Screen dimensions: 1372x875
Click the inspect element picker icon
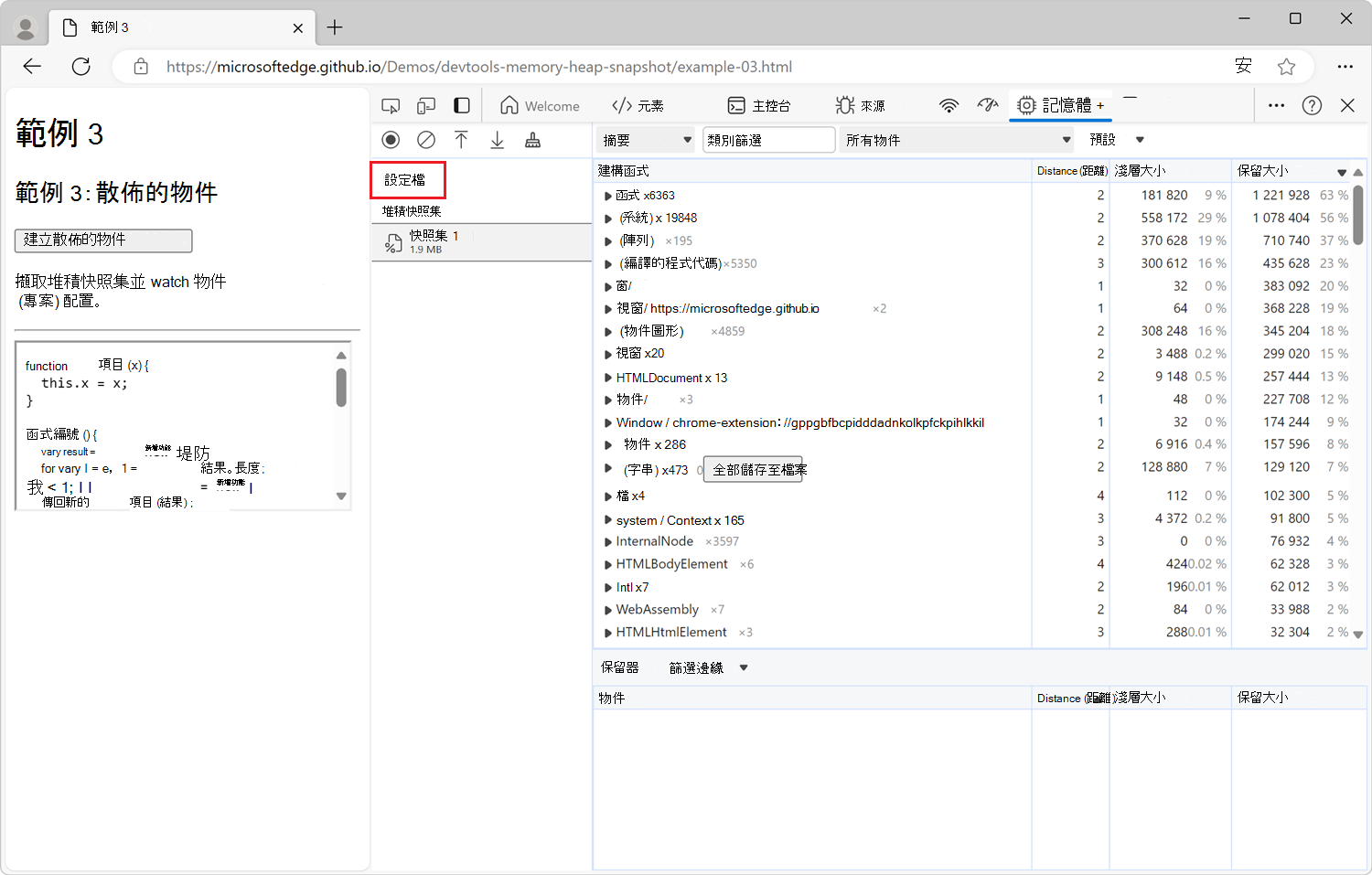click(391, 106)
